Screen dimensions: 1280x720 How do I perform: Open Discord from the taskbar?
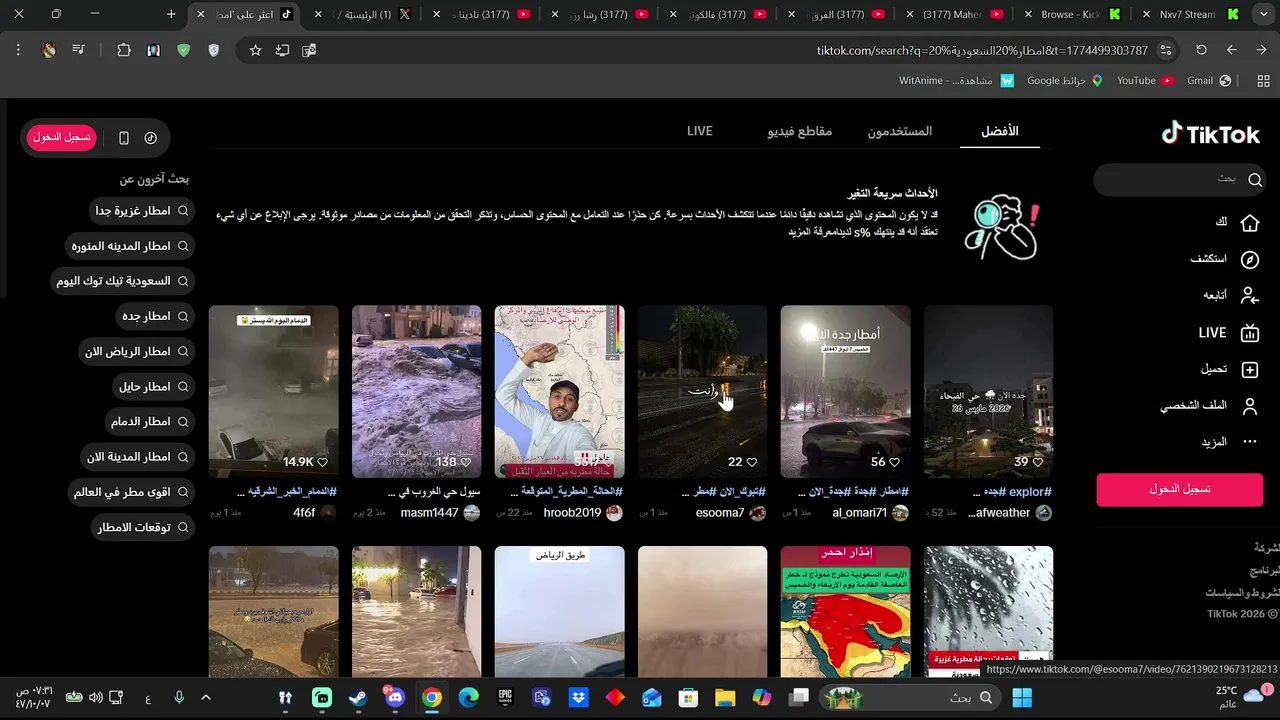(395, 698)
